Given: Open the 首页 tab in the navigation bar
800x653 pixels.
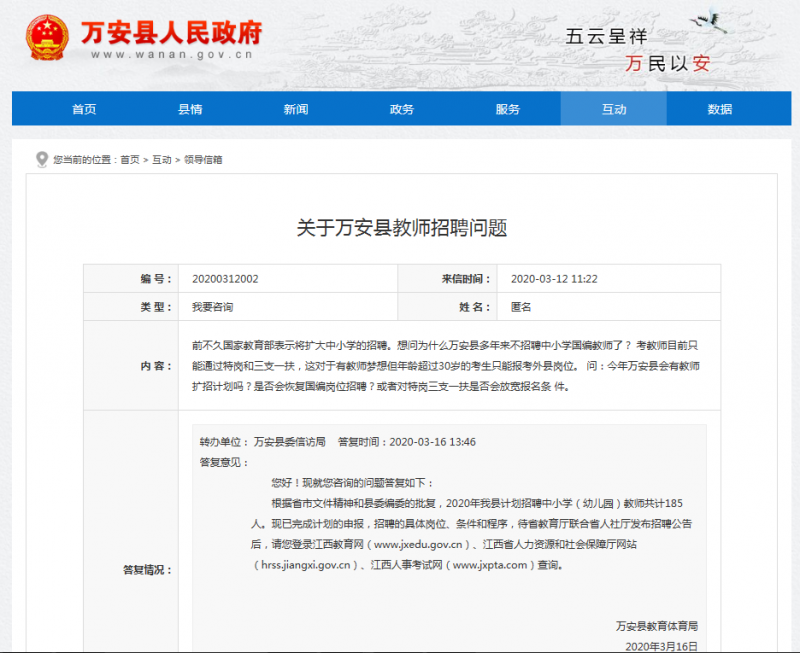Looking at the screenshot, I should 84,109.
